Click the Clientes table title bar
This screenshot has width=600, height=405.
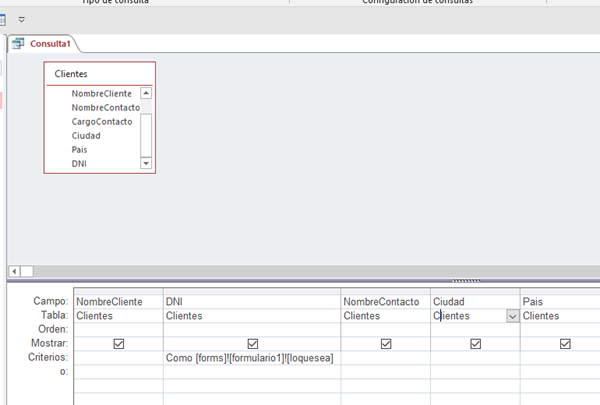tap(99, 73)
